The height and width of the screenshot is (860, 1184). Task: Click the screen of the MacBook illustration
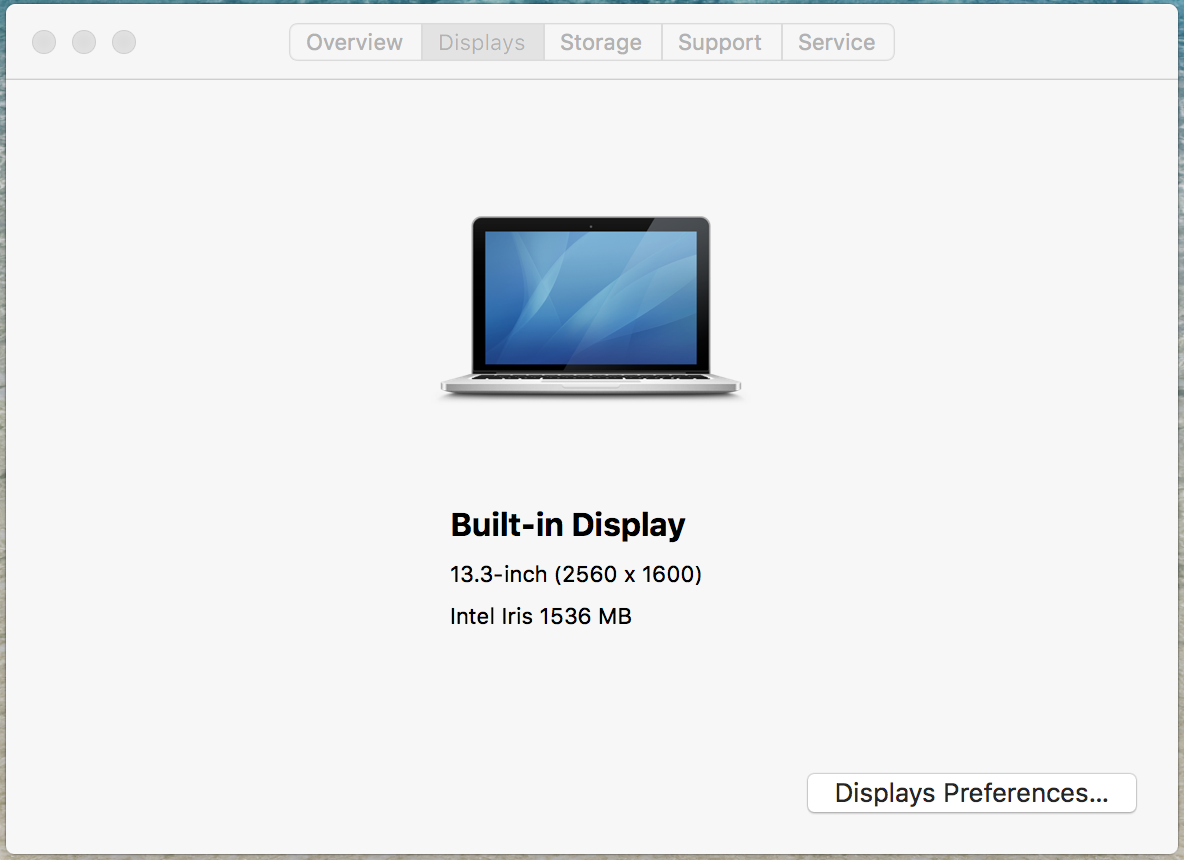coord(590,297)
